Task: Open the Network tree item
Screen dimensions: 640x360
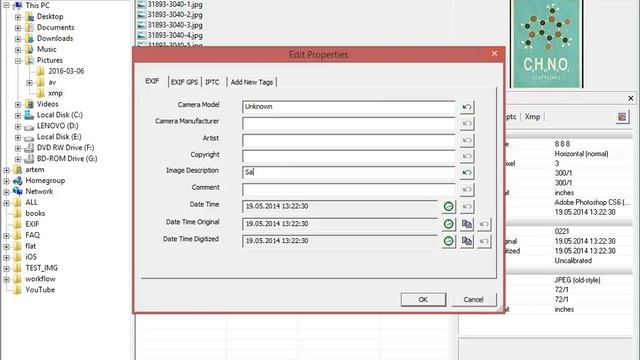Action: (x=39, y=191)
